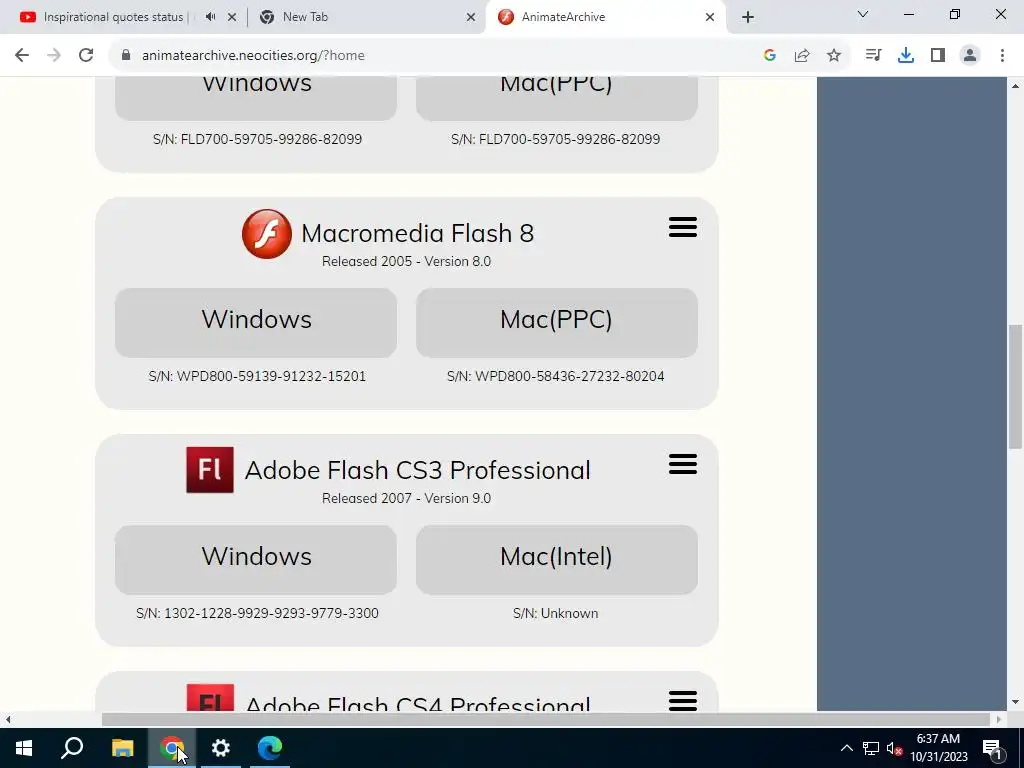Click the Chrome icon in taskbar
Screen dimensions: 1024x768
[172, 748]
